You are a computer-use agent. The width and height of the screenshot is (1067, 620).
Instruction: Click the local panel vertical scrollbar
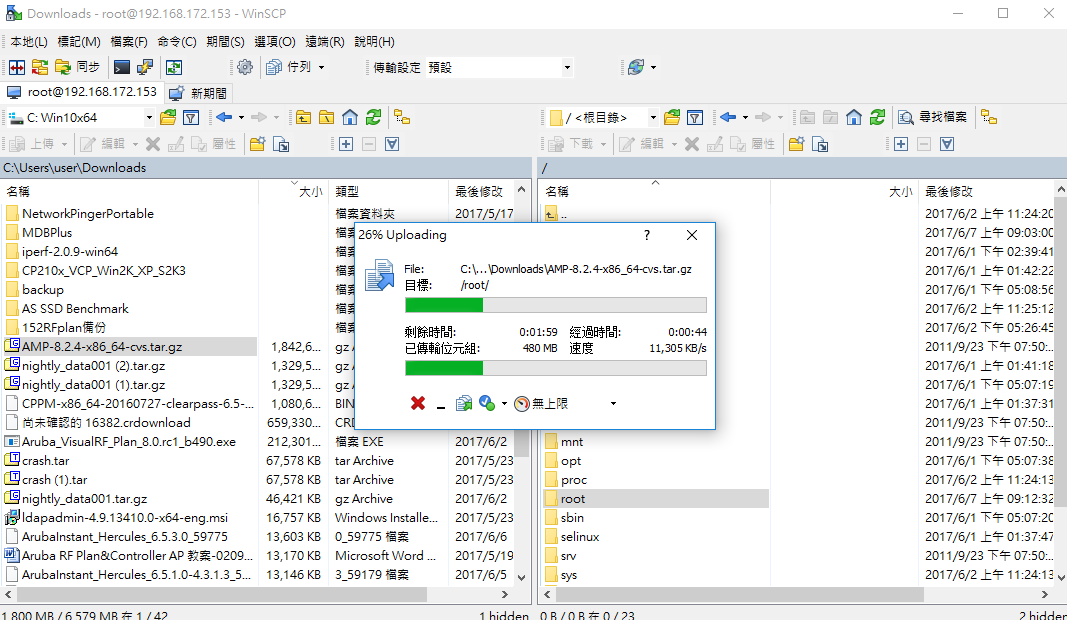click(x=521, y=384)
